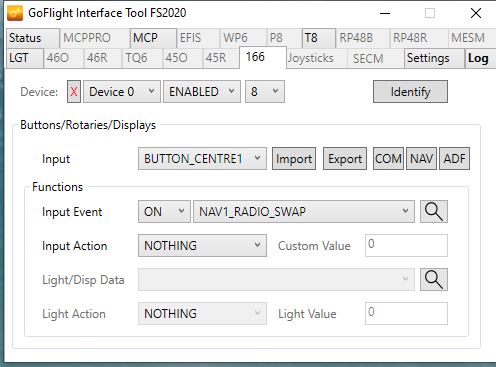Open the Device 0 dropdown

[122, 92]
